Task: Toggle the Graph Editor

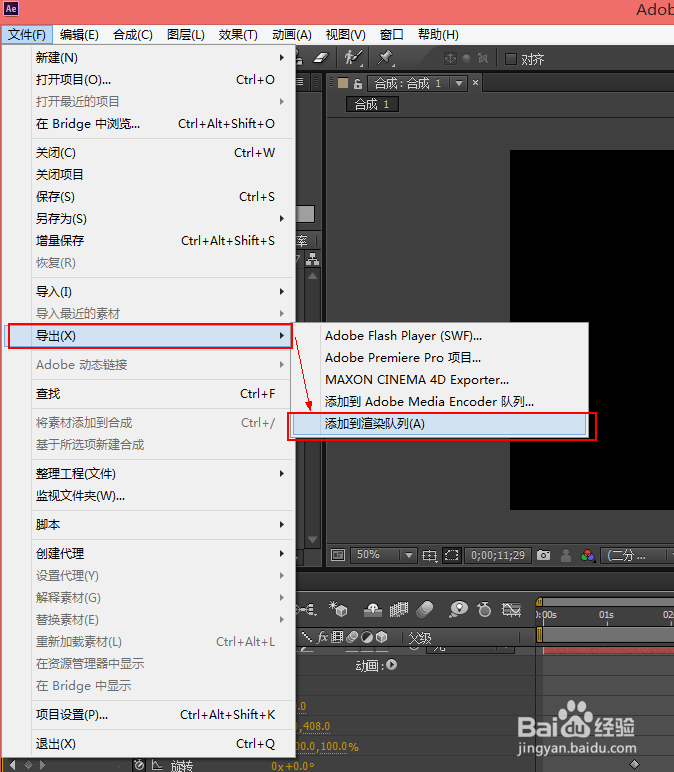Action: click(x=511, y=610)
